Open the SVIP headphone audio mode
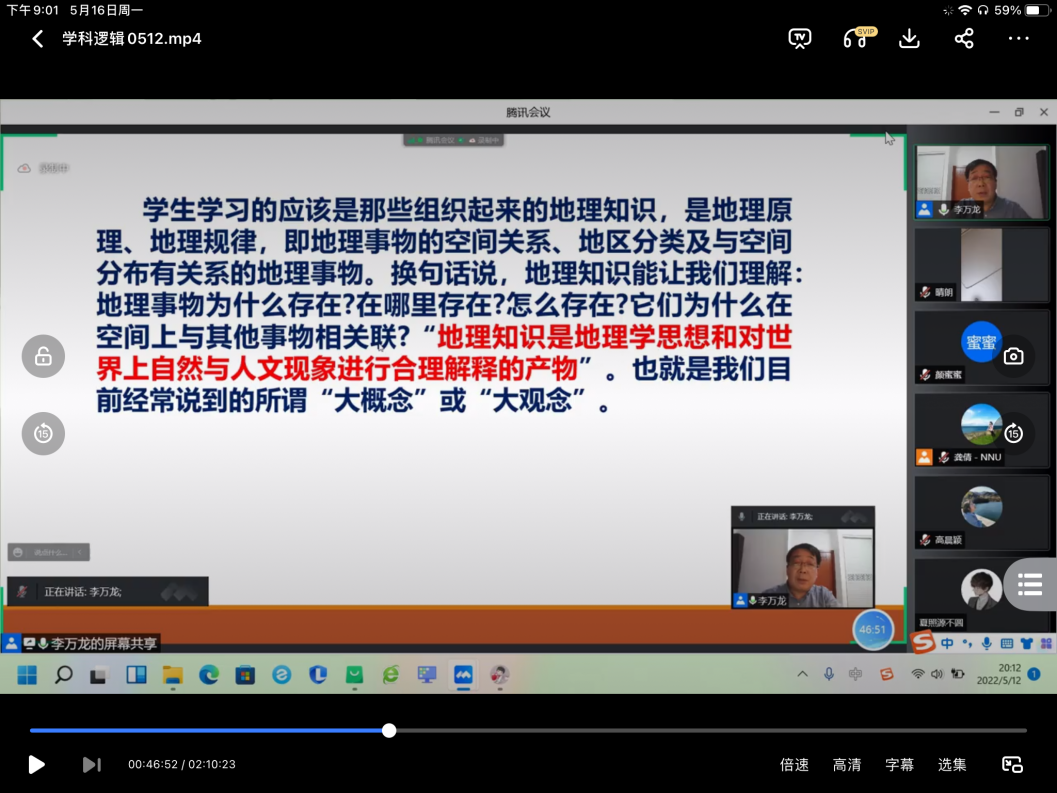The width and height of the screenshot is (1057, 793). pos(855,39)
